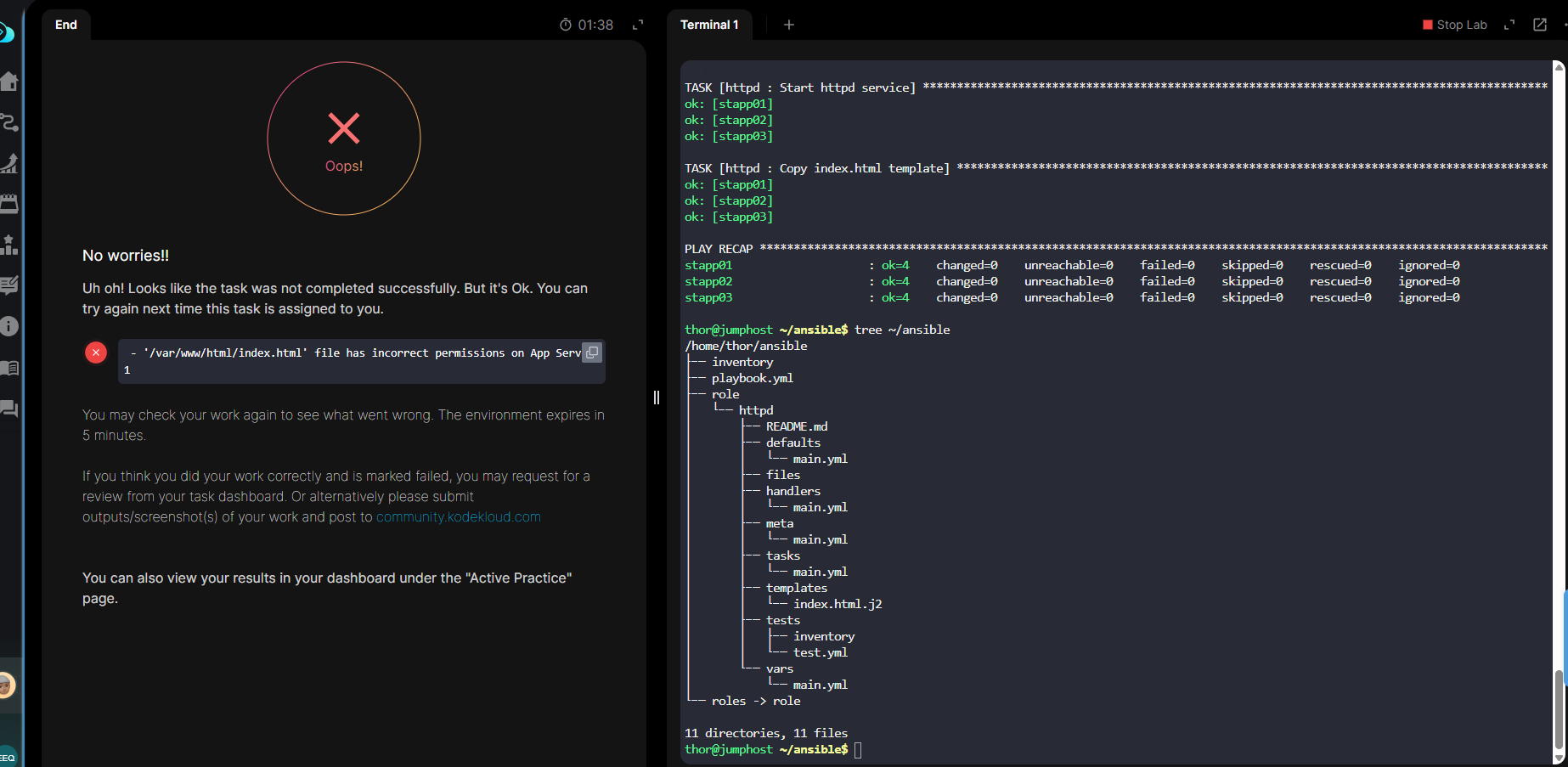Viewport: 1568px width, 767px height.
Task: Click the KodeKloud cloud logo
Action: click(x=6, y=33)
